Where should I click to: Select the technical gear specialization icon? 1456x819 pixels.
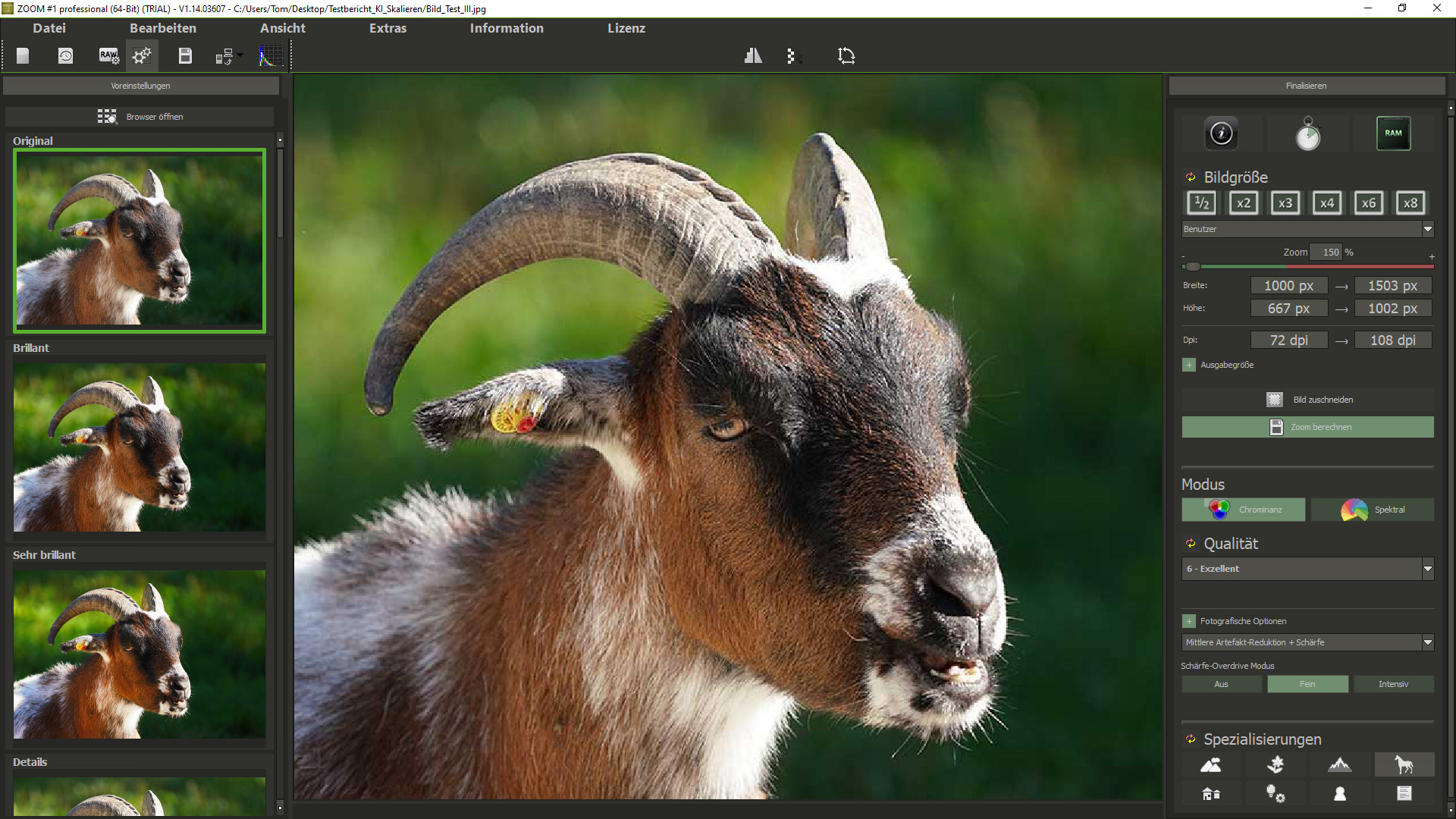(x=1276, y=794)
